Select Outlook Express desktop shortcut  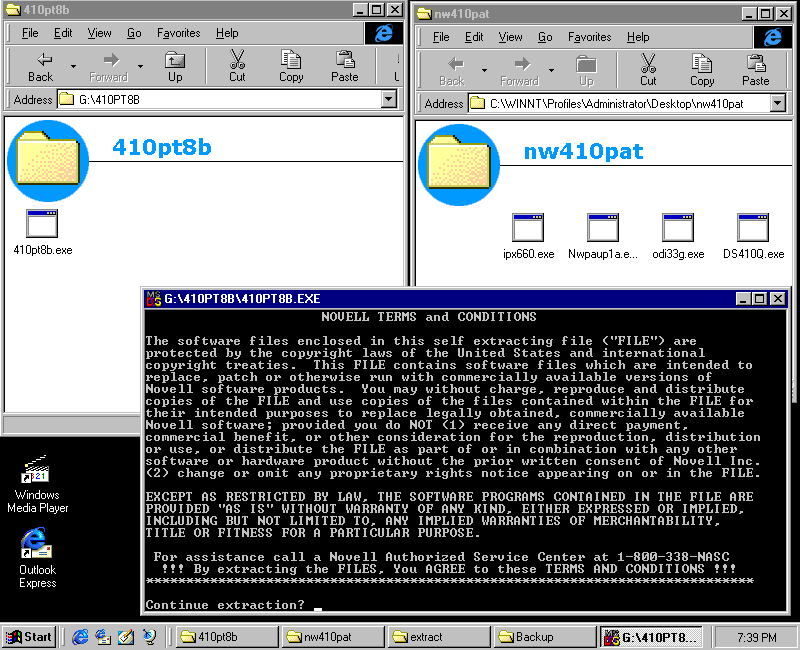37,558
